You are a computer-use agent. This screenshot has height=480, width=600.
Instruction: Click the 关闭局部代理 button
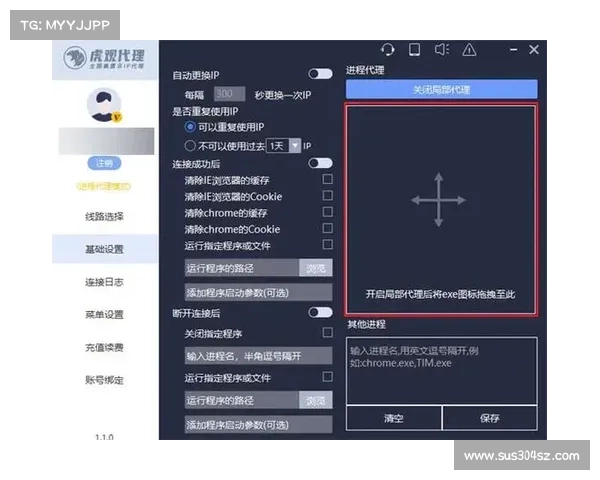point(441,90)
